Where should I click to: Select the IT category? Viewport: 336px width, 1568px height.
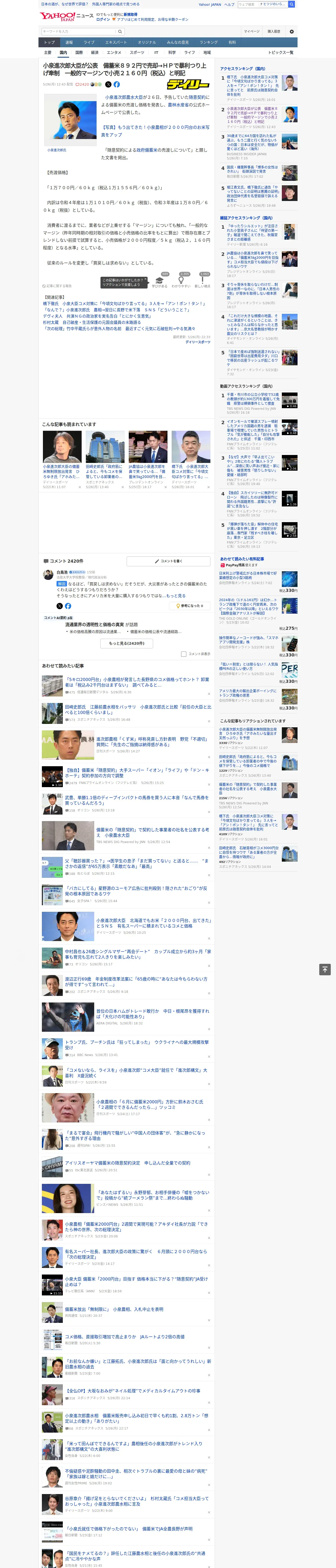click(x=156, y=52)
